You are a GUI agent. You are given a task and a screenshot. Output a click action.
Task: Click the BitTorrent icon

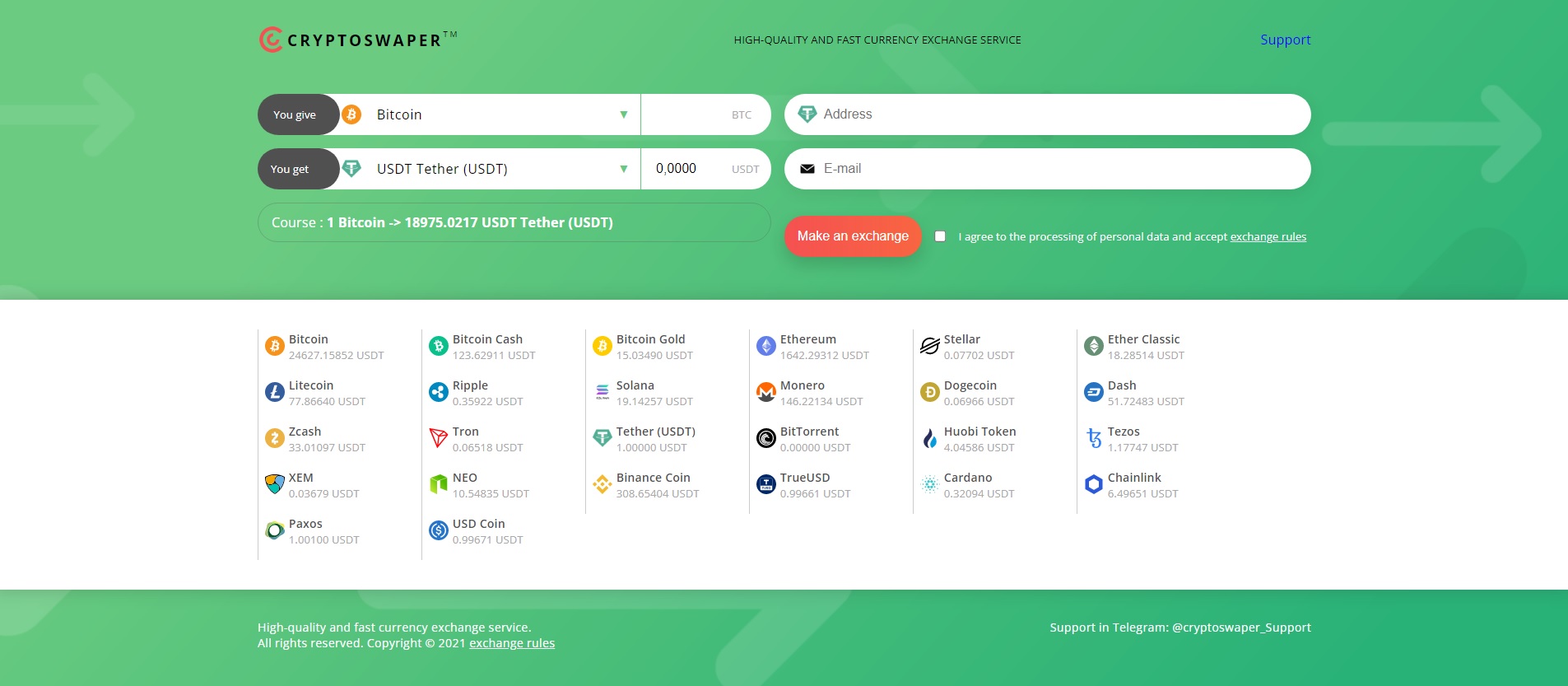click(x=766, y=438)
